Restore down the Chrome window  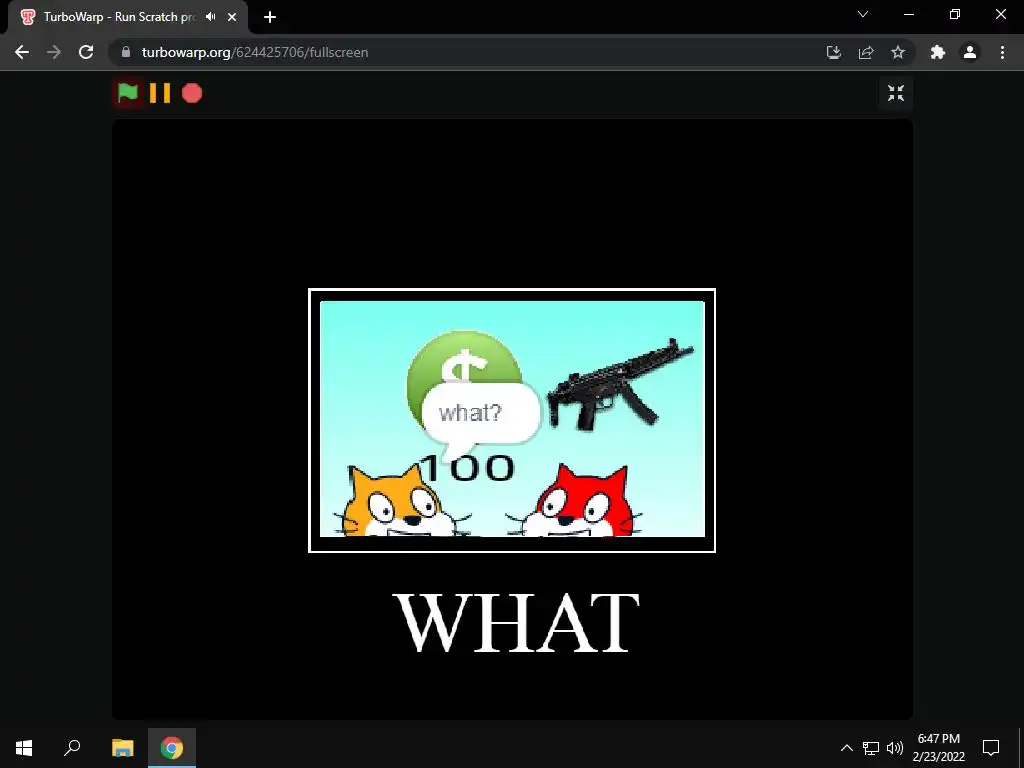955,14
